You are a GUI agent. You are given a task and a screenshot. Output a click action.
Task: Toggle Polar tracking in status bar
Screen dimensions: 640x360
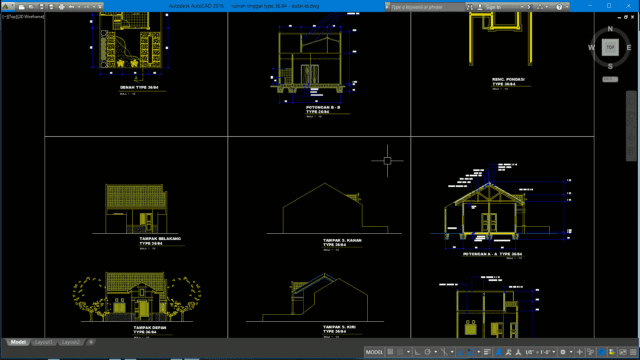point(427,352)
